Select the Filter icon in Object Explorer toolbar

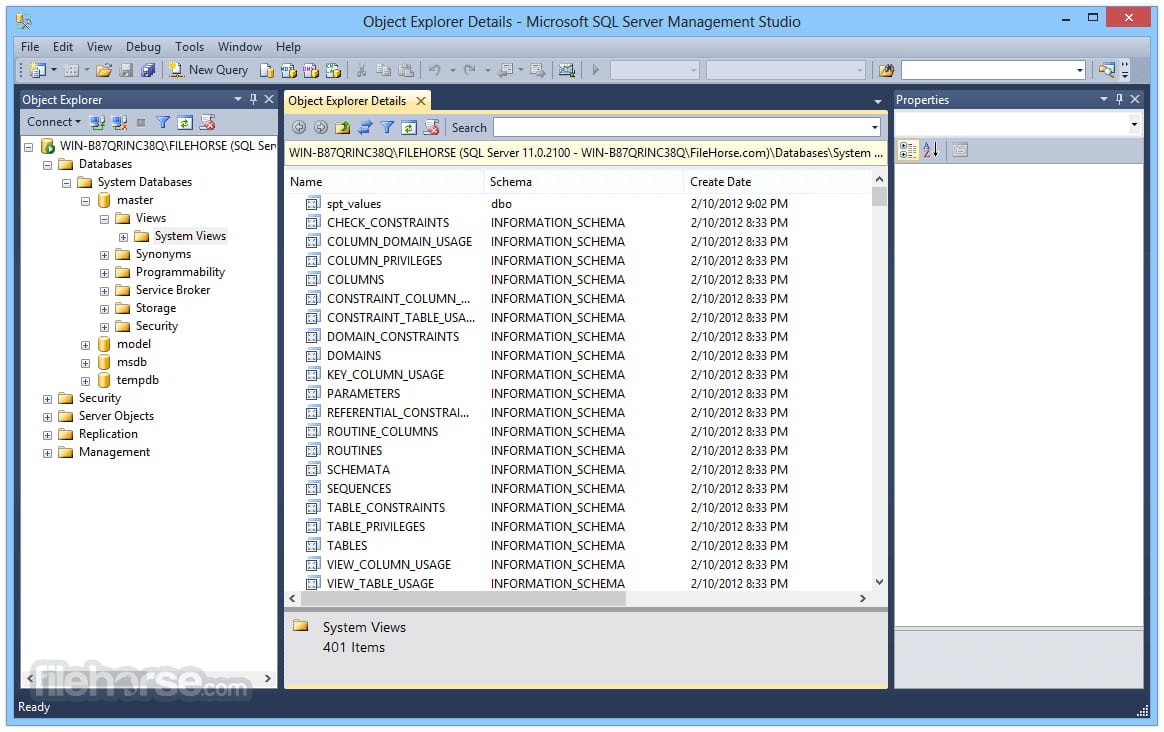click(163, 122)
